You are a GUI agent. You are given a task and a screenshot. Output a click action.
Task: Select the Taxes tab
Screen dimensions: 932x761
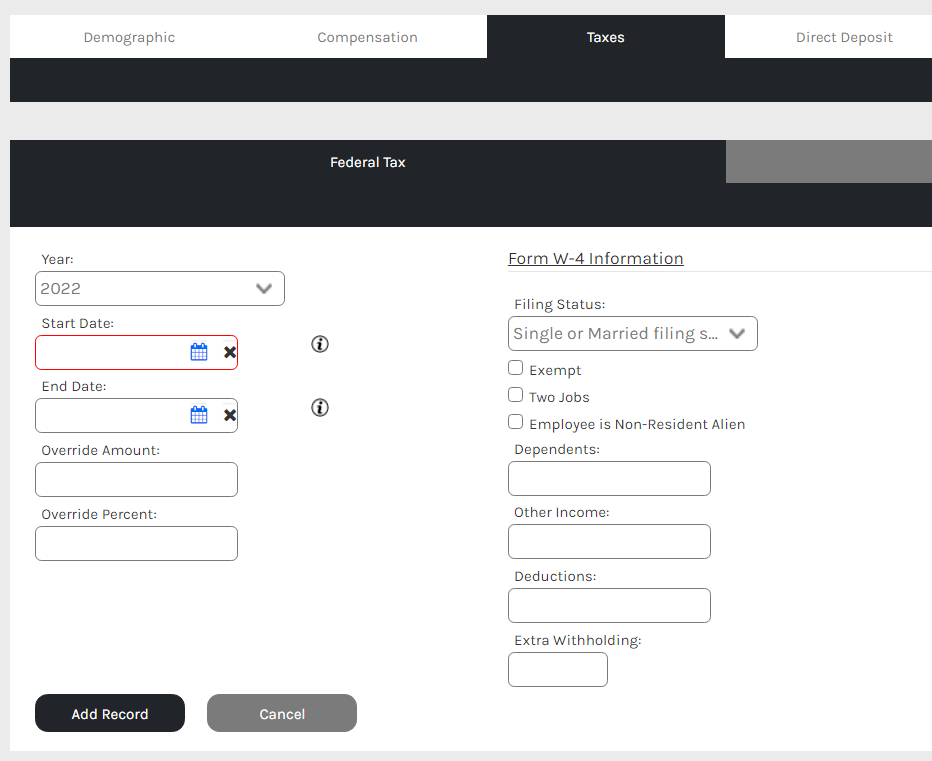click(606, 37)
